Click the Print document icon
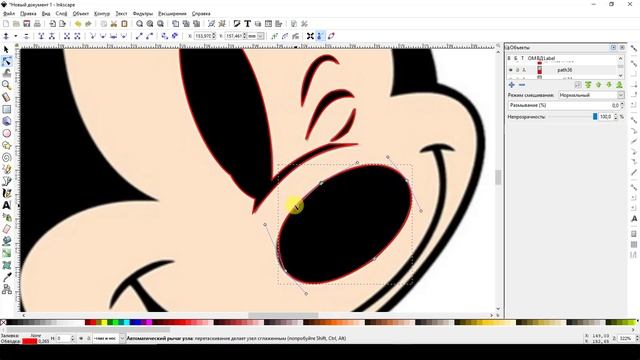This screenshot has width=640, height=360. click(37, 24)
